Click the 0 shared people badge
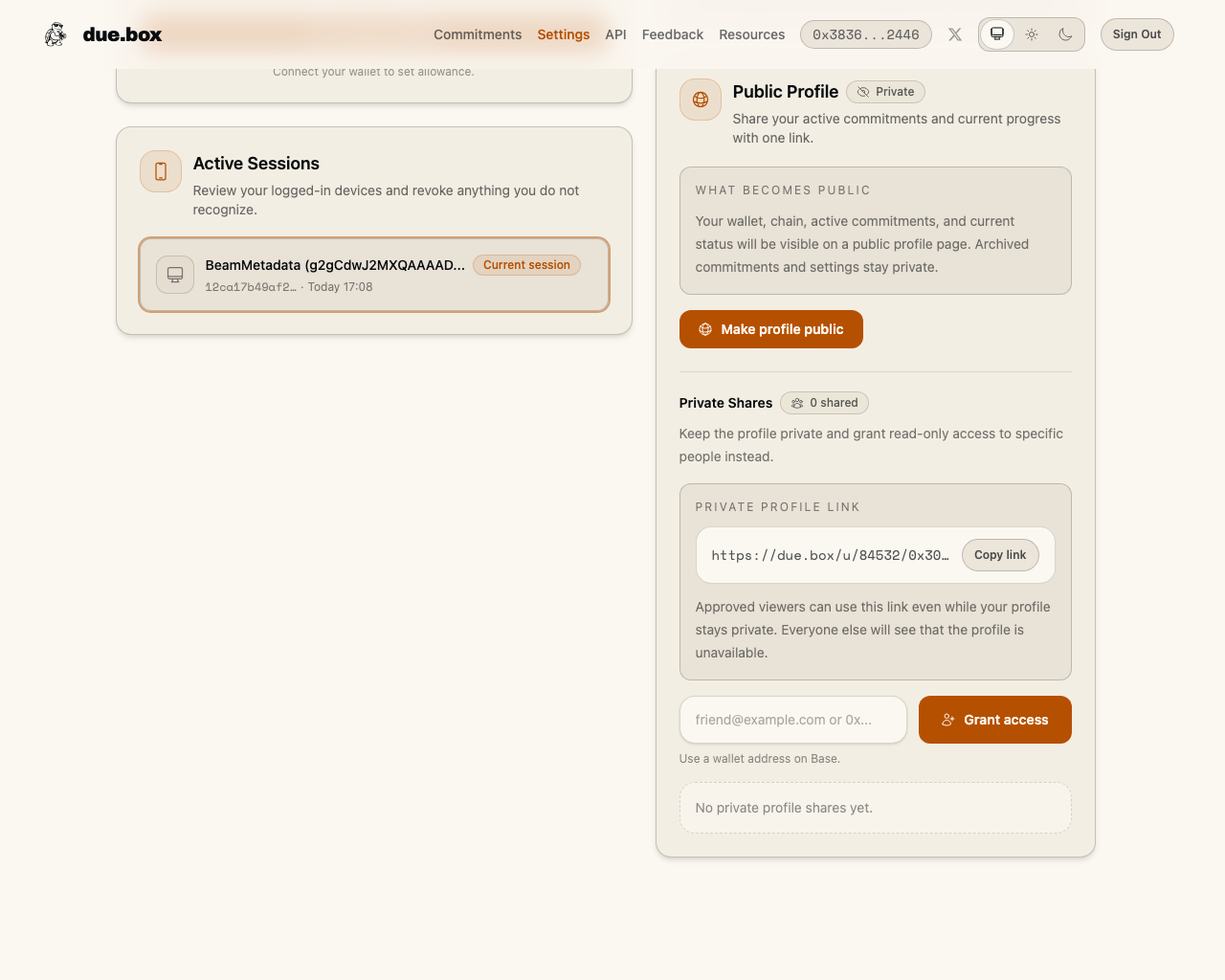This screenshot has height=980, width=1225. (x=824, y=403)
